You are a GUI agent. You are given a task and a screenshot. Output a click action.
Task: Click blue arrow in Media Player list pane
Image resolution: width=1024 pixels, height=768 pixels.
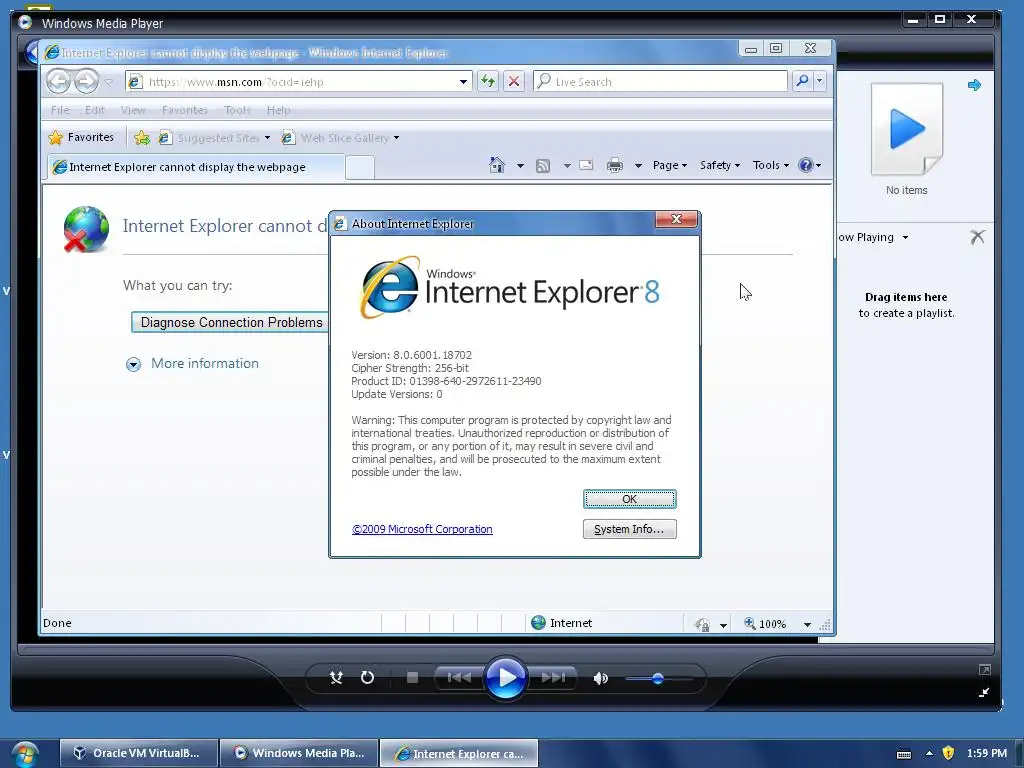(x=974, y=85)
